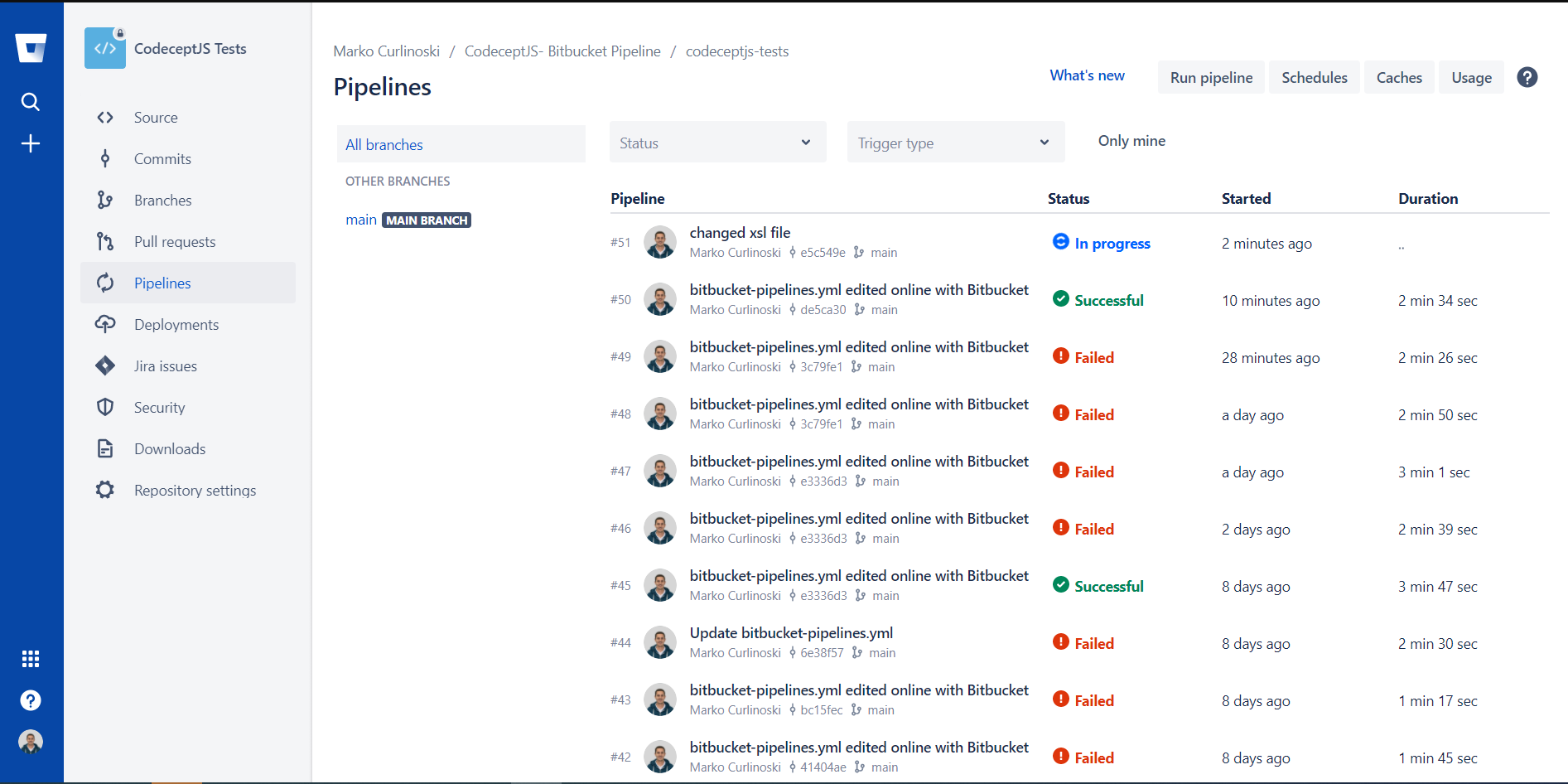Click the Pull requests icon
Image resolution: width=1568 pixels, height=784 pixels.
coord(105,242)
